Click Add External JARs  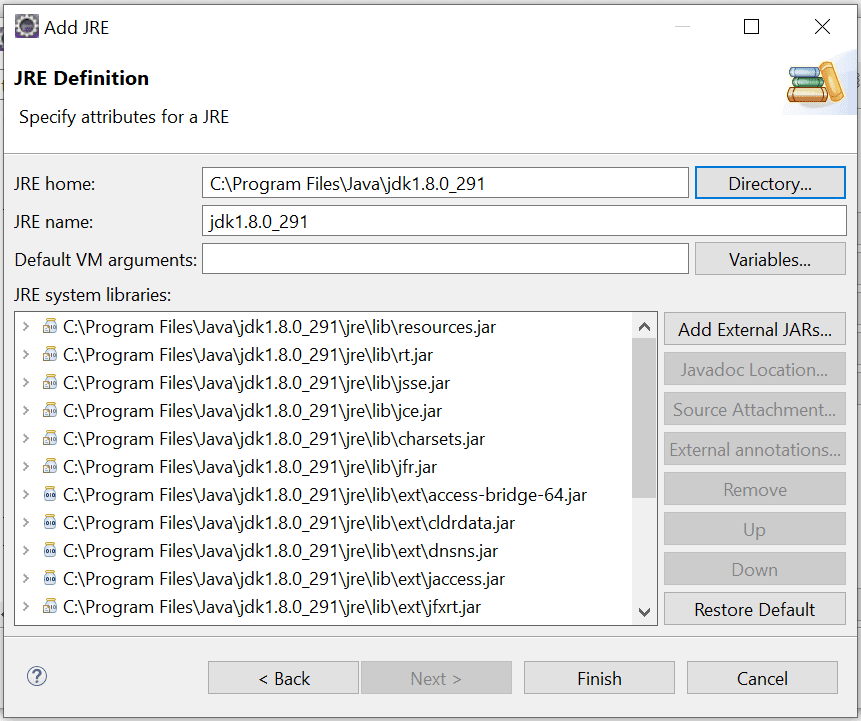coord(754,328)
